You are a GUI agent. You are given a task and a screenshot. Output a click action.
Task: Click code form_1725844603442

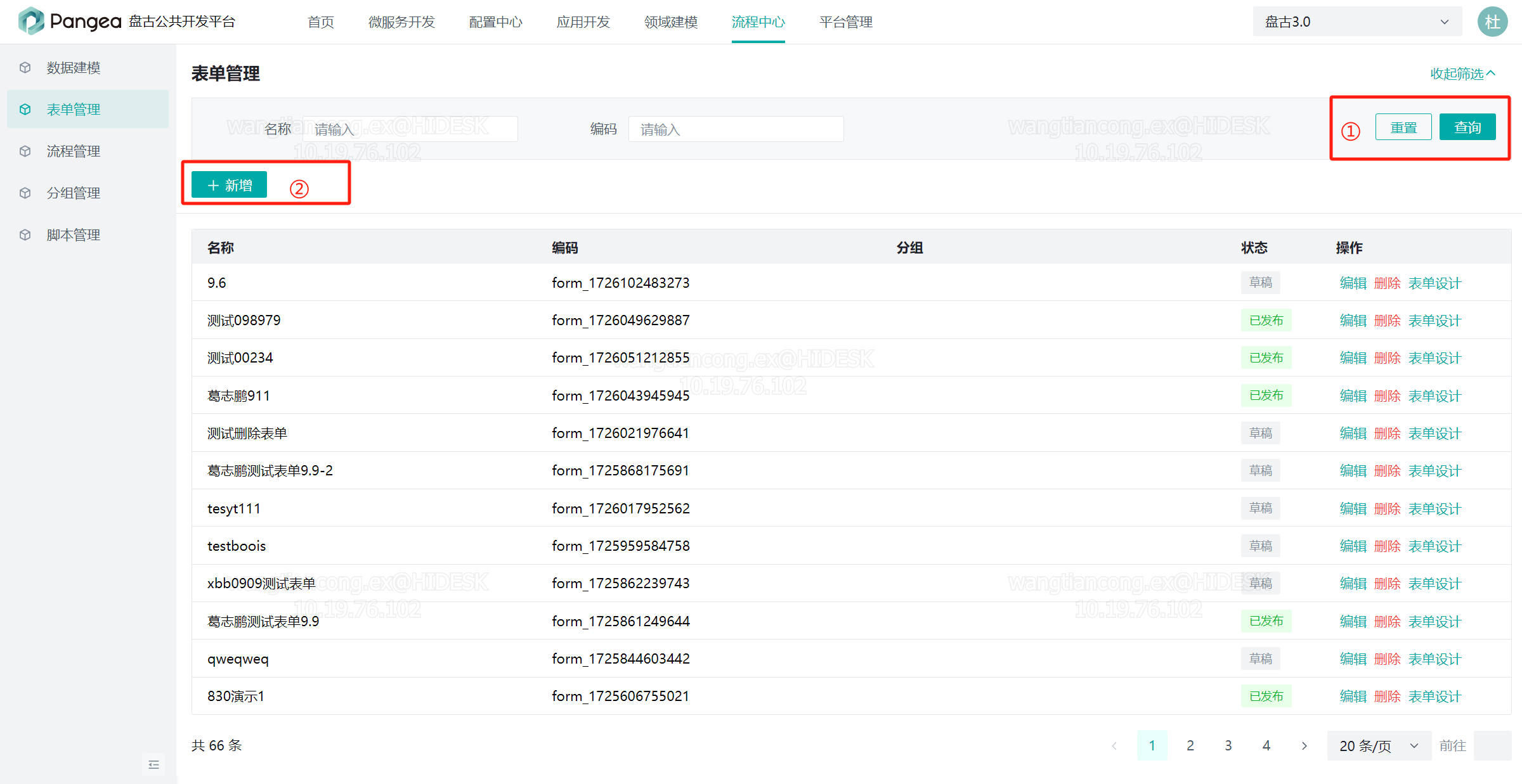click(620, 659)
